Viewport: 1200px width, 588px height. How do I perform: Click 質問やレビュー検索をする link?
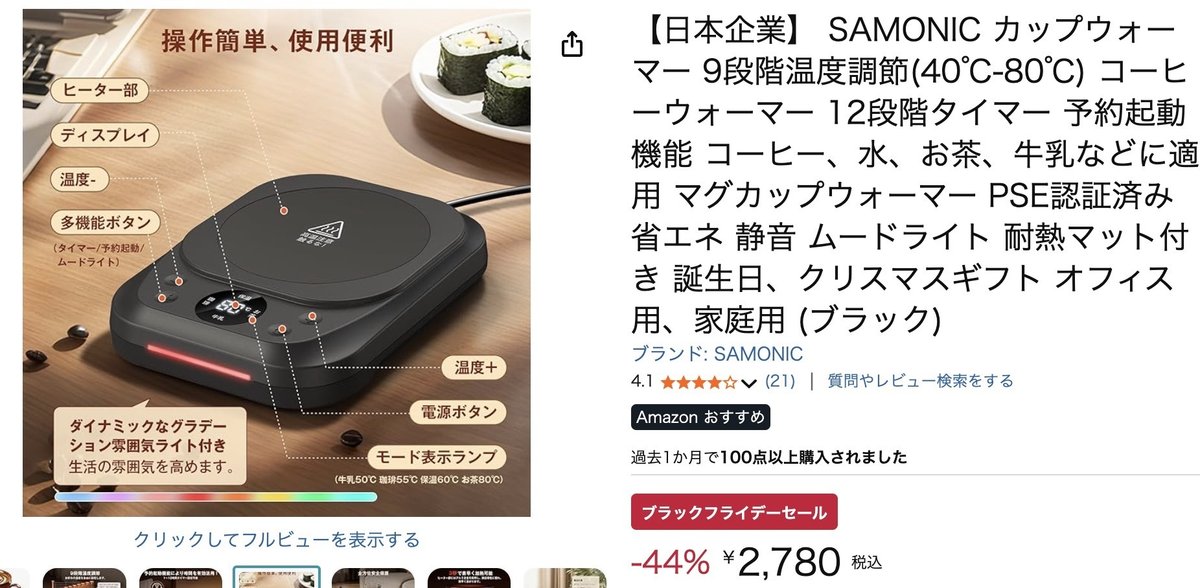[x=919, y=381]
